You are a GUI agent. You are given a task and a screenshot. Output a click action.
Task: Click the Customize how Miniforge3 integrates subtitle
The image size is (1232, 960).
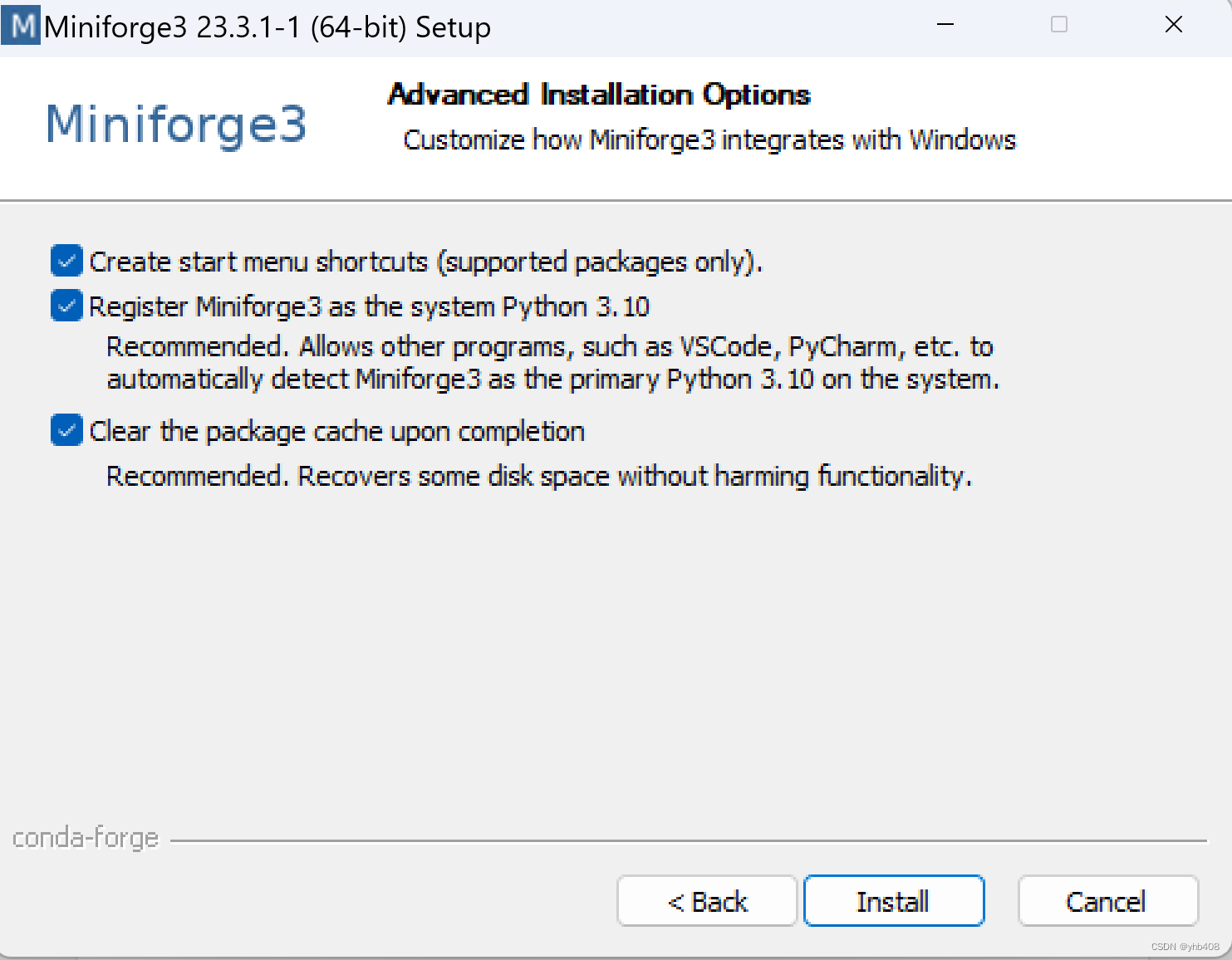tap(709, 140)
